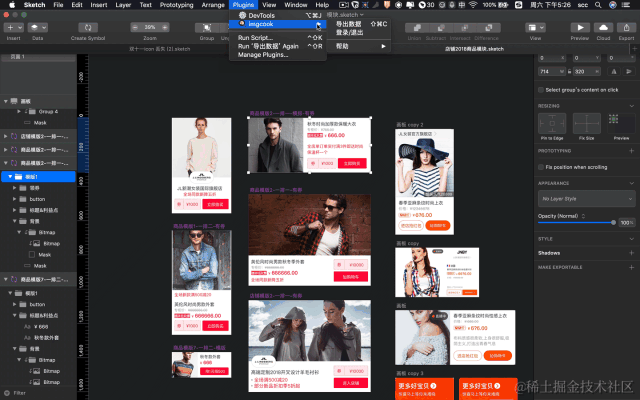
Task: Click the Preview play button
Action: coord(580,27)
